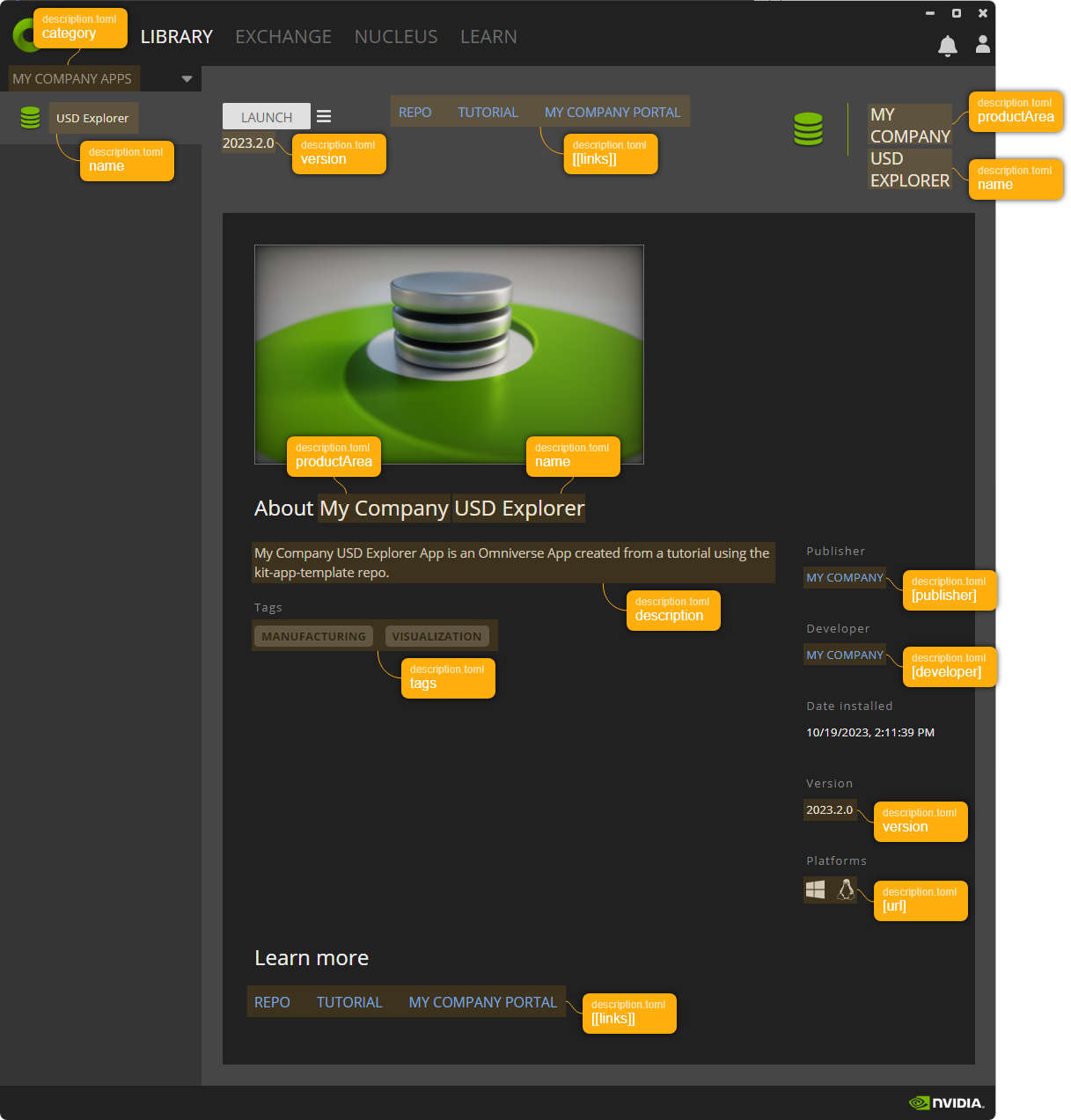Switch to the Exchange tab

[283, 37]
